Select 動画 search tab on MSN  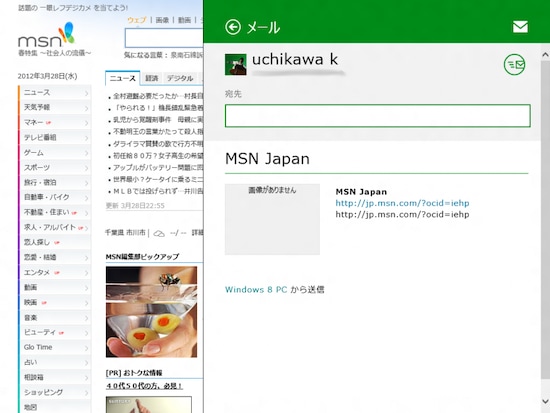pos(184,20)
